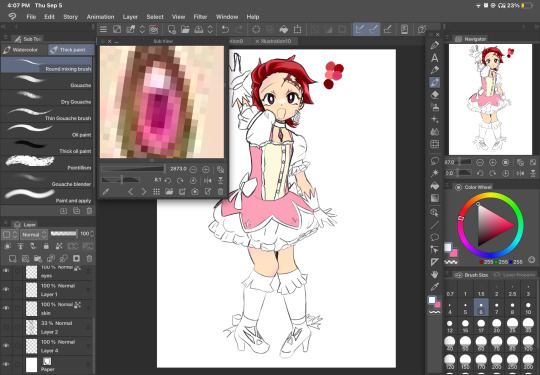The height and width of the screenshot is (375, 540).
Task: Click Open file folder icon in command bar
Action: coord(185,30)
